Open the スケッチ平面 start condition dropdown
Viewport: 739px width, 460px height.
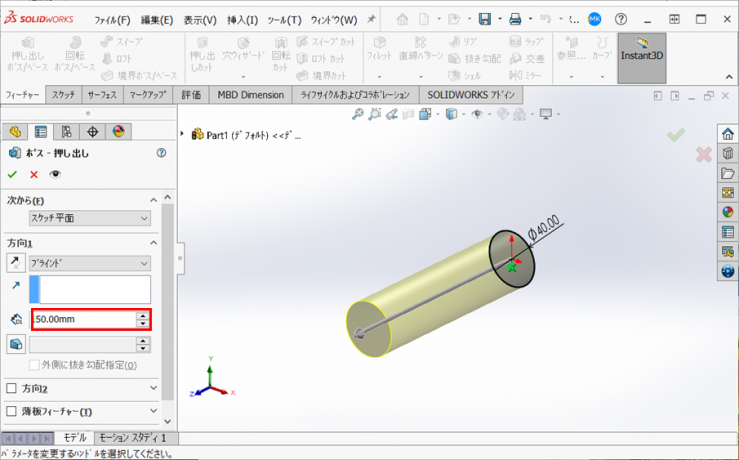pos(90,218)
